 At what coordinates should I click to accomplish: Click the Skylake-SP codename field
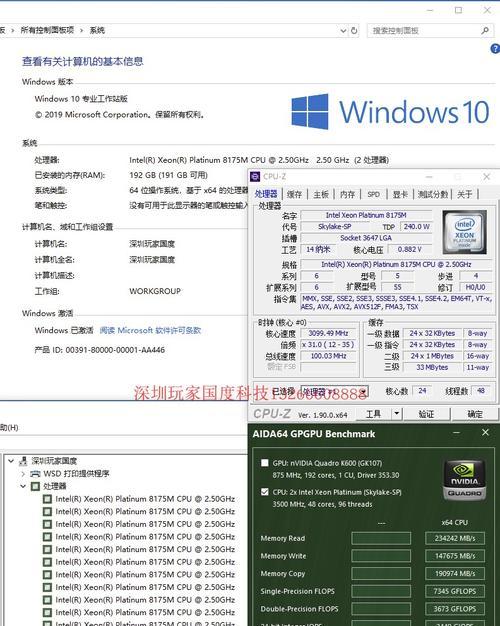pos(335,227)
